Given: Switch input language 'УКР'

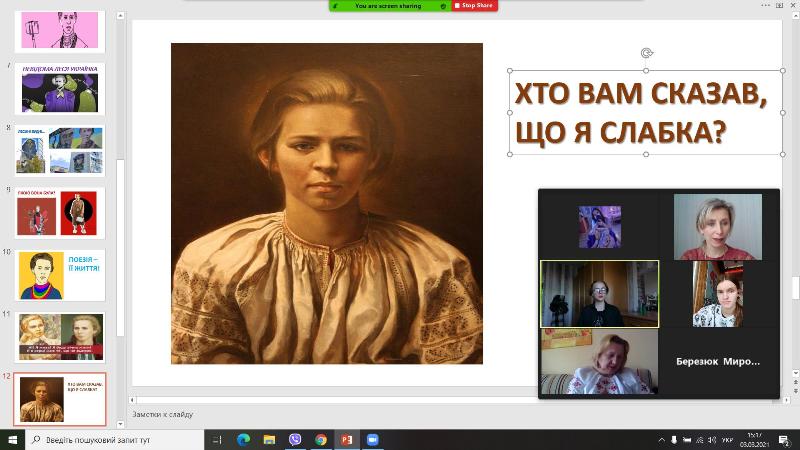Looking at the screenshot, I should tap(728, 440).
